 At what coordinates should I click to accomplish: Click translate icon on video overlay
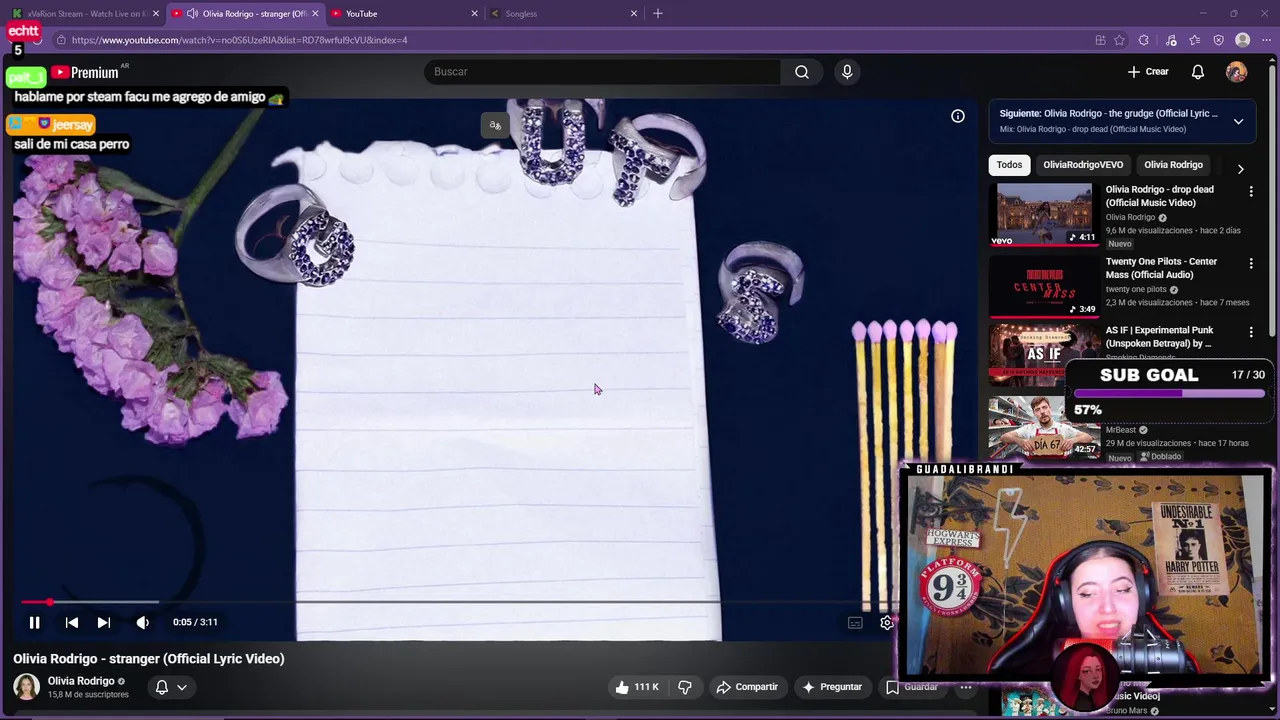[x=494, y=125]
